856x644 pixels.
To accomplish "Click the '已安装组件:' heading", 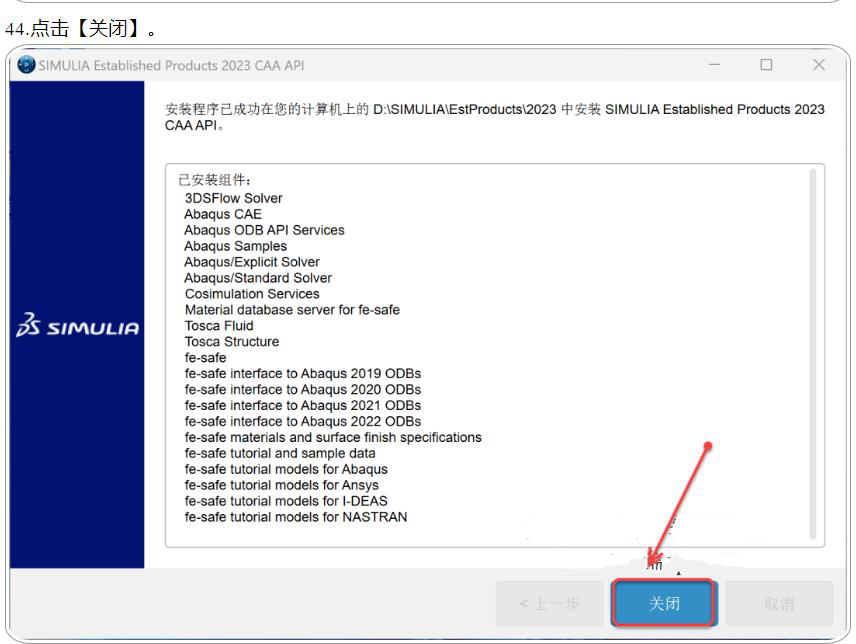I will pos(214,180).
